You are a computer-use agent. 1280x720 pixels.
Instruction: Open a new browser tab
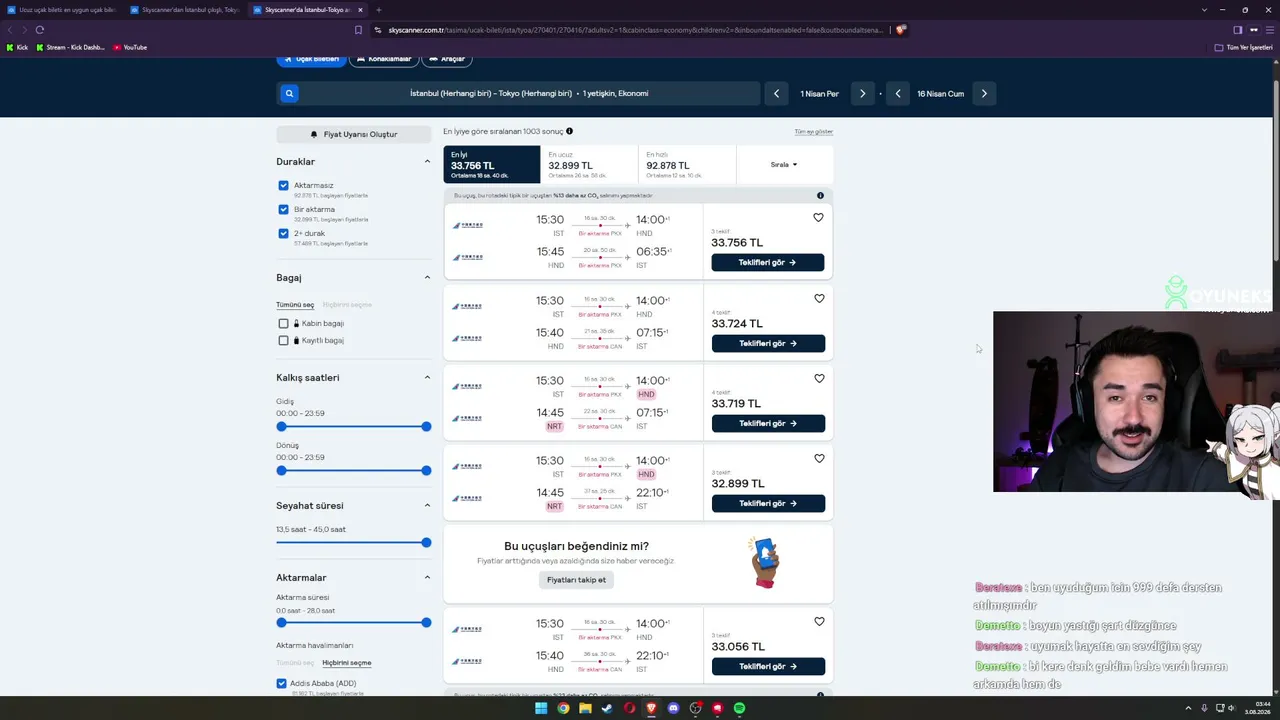coord(378,10)
